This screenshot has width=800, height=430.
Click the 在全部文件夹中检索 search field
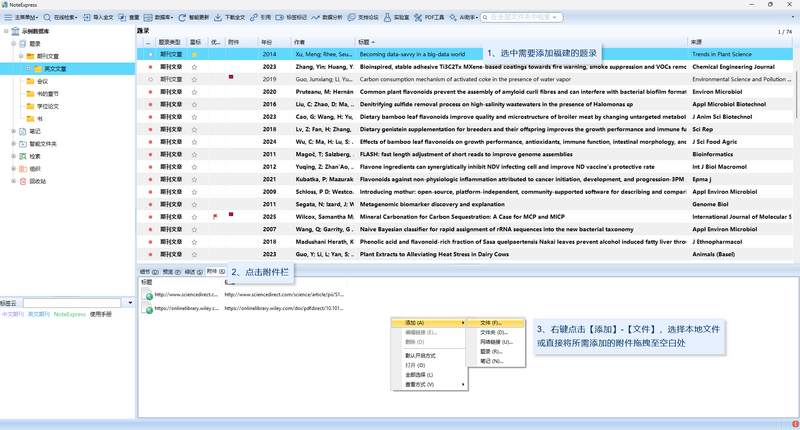[x=521, y=17]
